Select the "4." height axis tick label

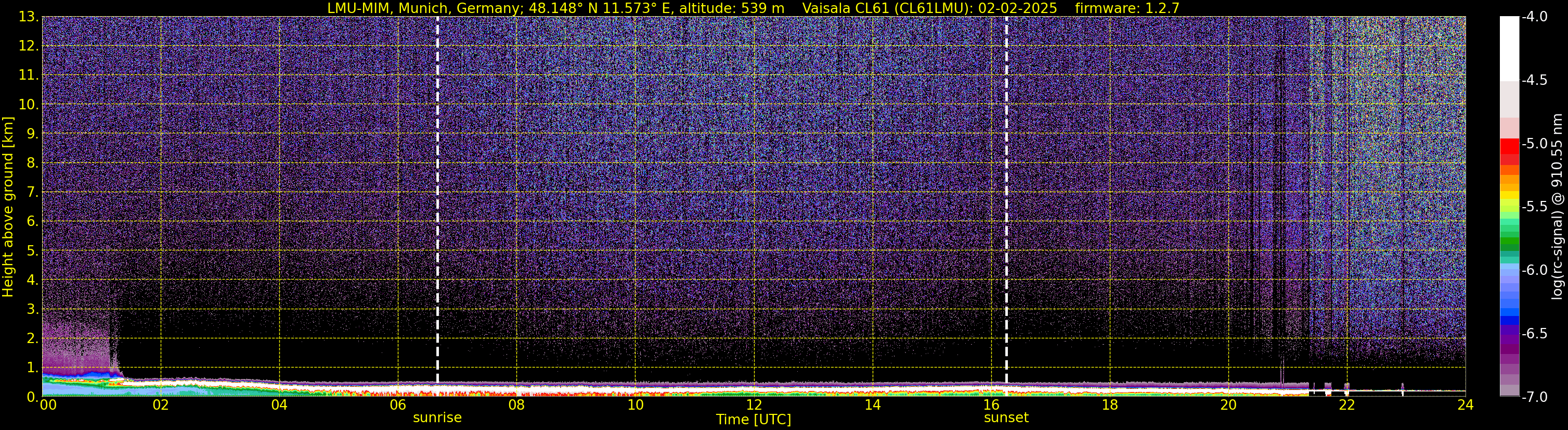pos(33,280)
